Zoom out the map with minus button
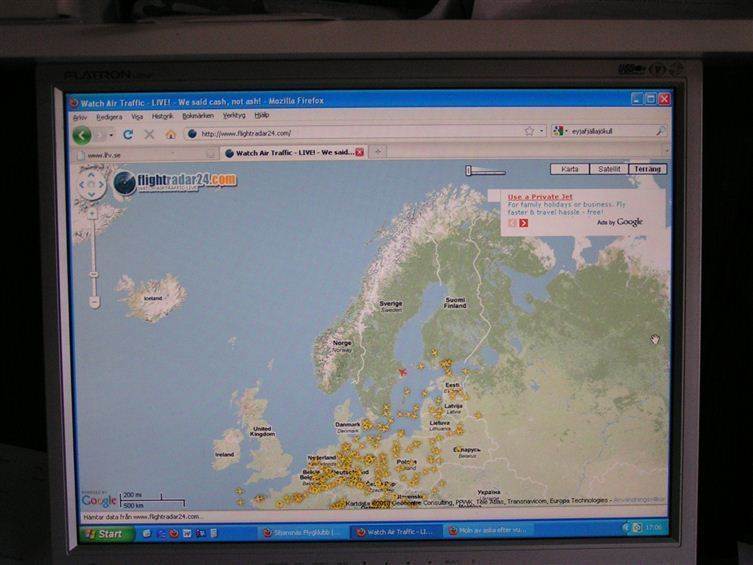Image resolution: width=753 pixels, height=565 pixels. (x=93, y=301)
